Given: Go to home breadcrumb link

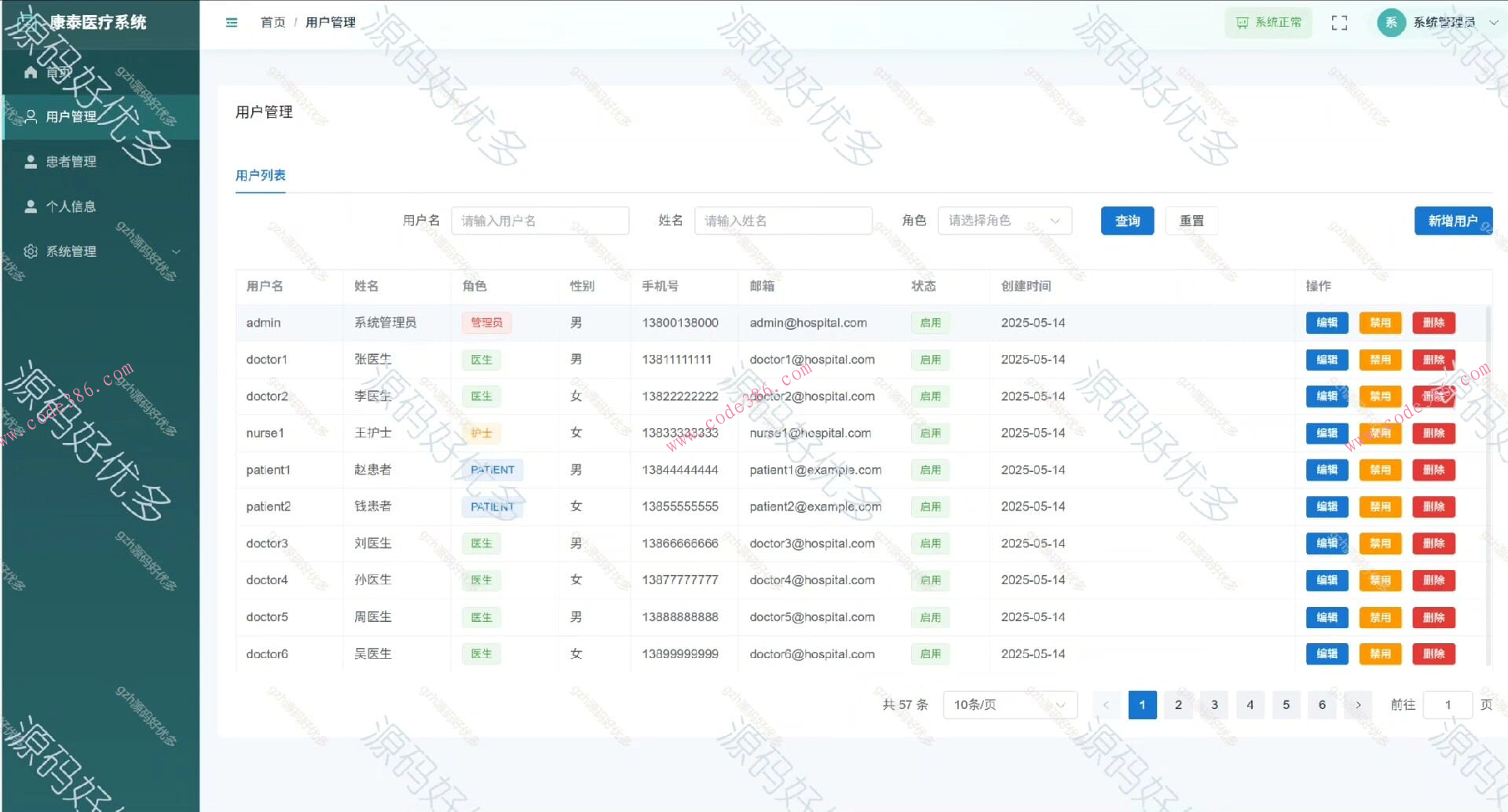Looking at the screenshot, I should (273, 23).
